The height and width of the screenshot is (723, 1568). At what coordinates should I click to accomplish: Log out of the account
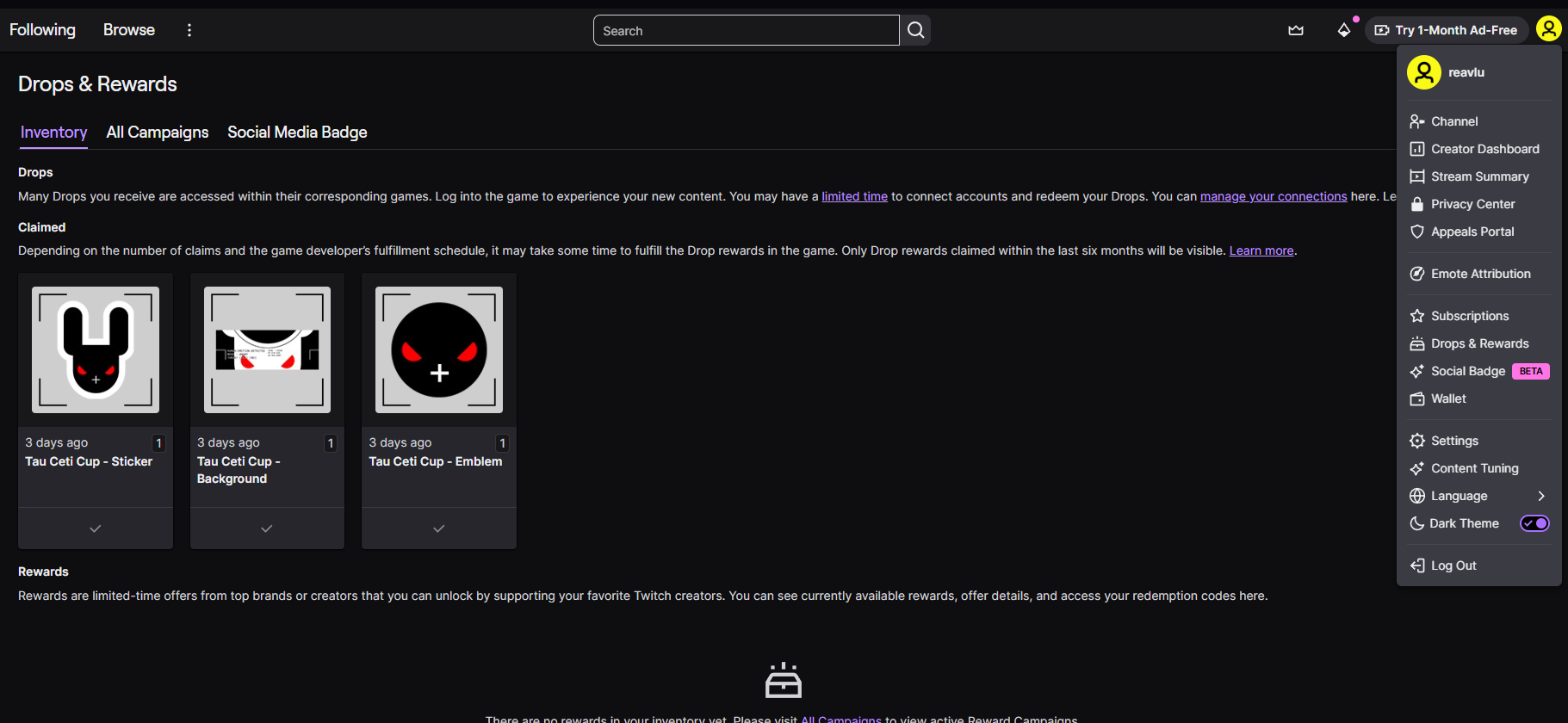pos(1453,565)
